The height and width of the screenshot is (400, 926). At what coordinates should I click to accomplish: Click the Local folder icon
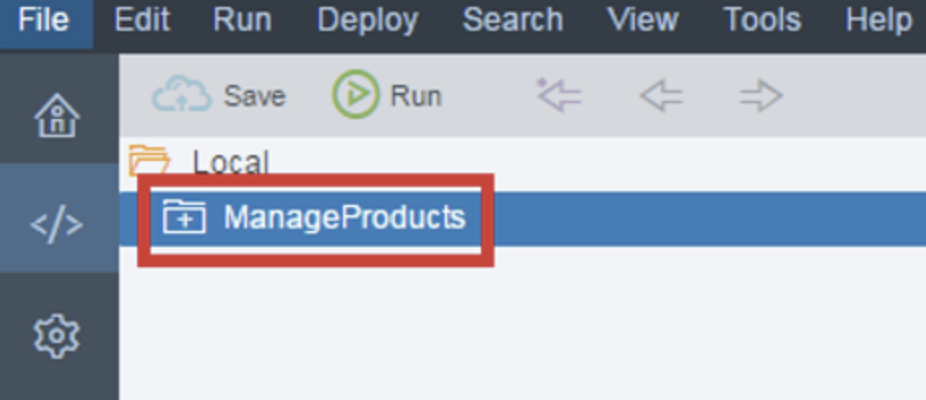(149, 161)
